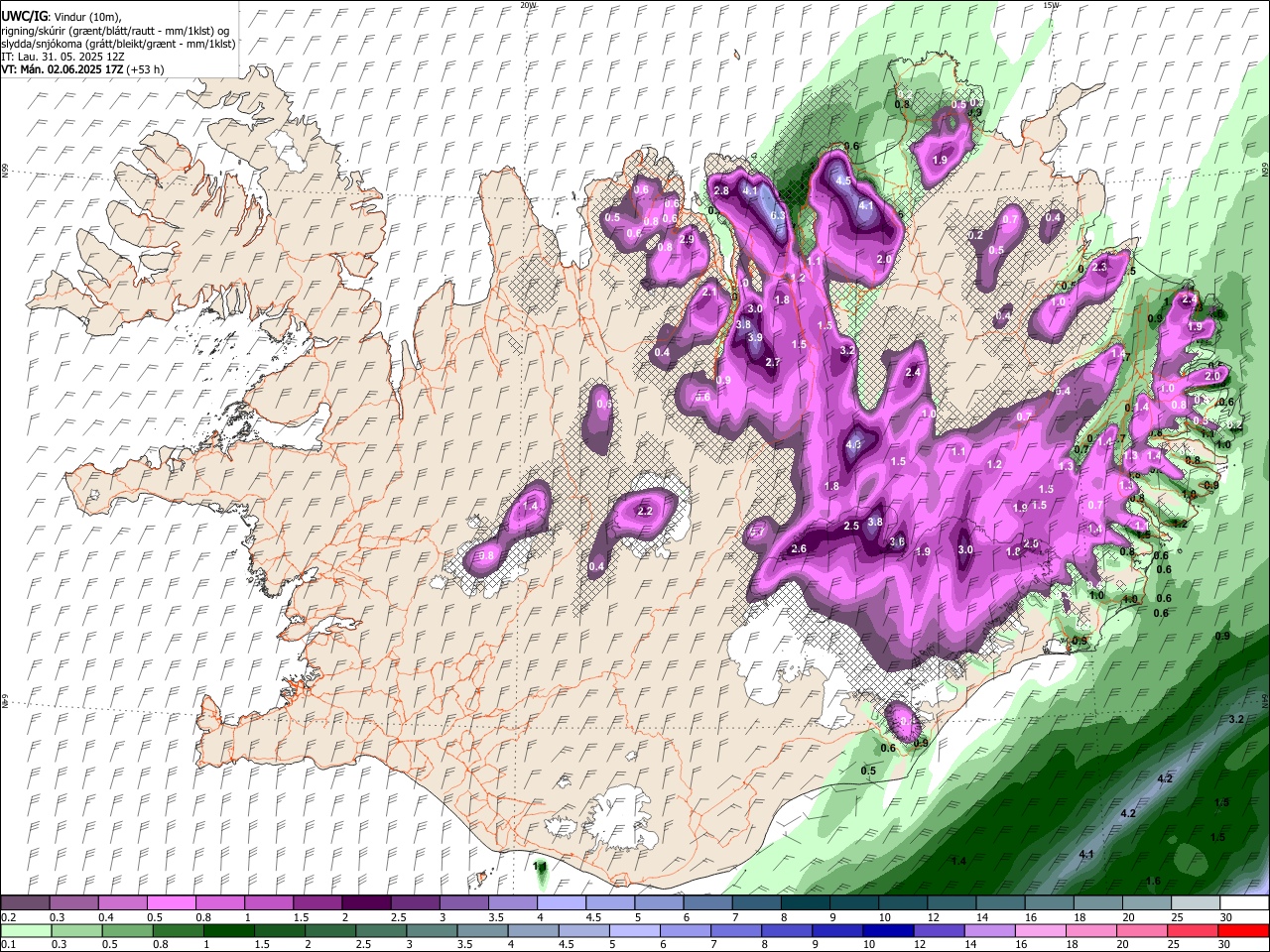The image size is (1270, 952).
Task: Click the '15W' longitude label
Action: 1051,5
